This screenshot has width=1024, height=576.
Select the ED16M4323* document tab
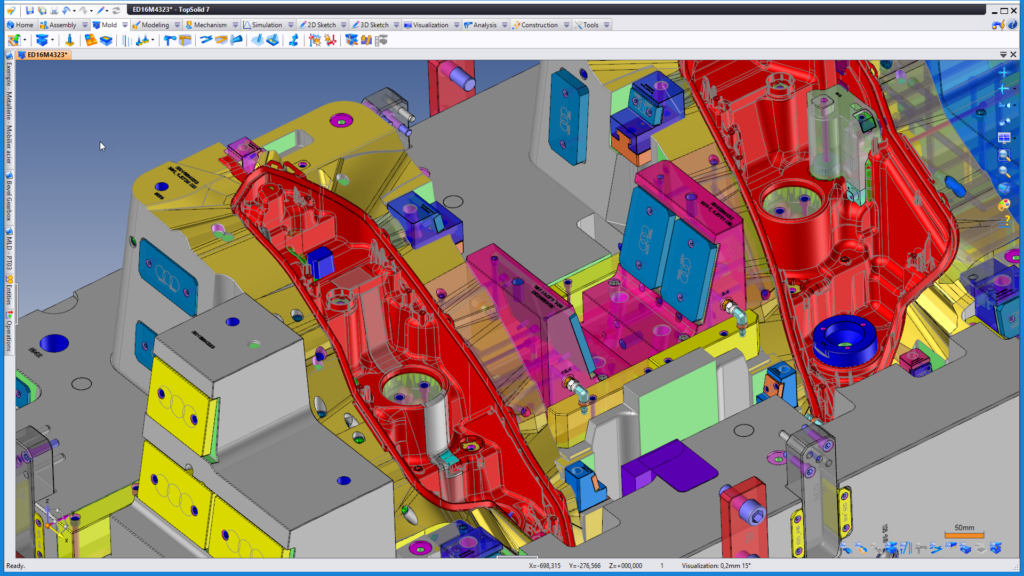44,55
